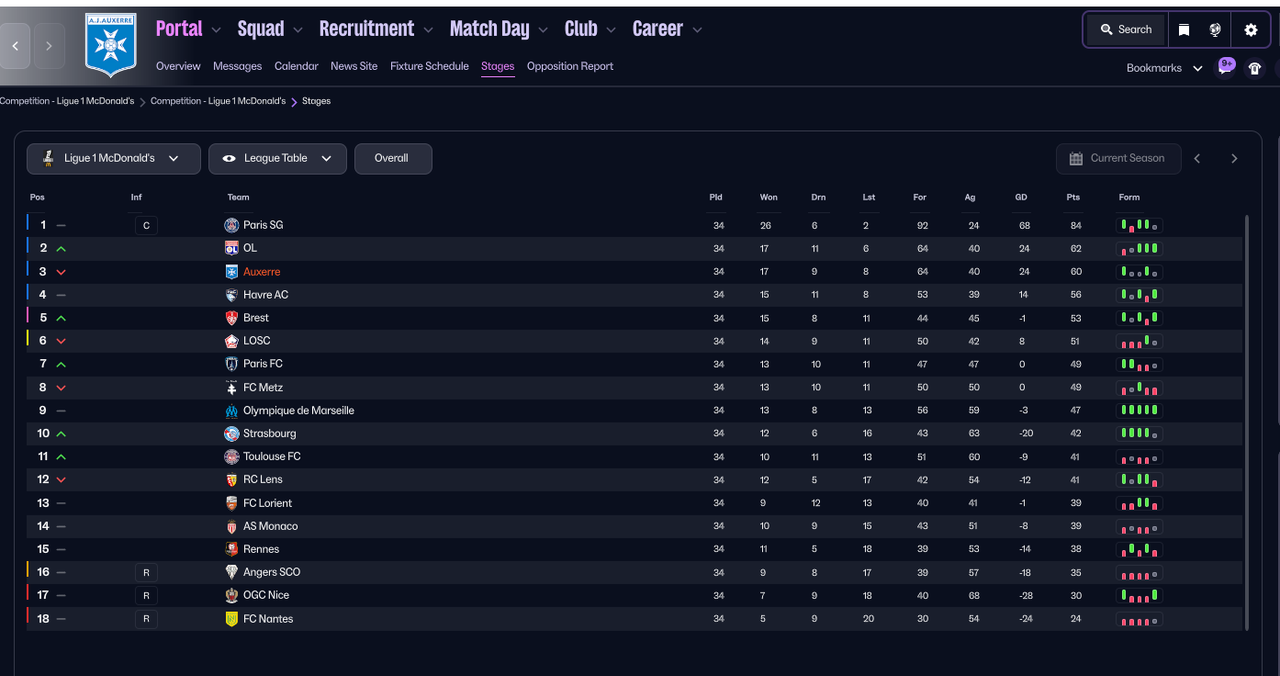Click the Strasbourg club badge
Viewport: 1280px width, 676px height.
coord(231,434)
